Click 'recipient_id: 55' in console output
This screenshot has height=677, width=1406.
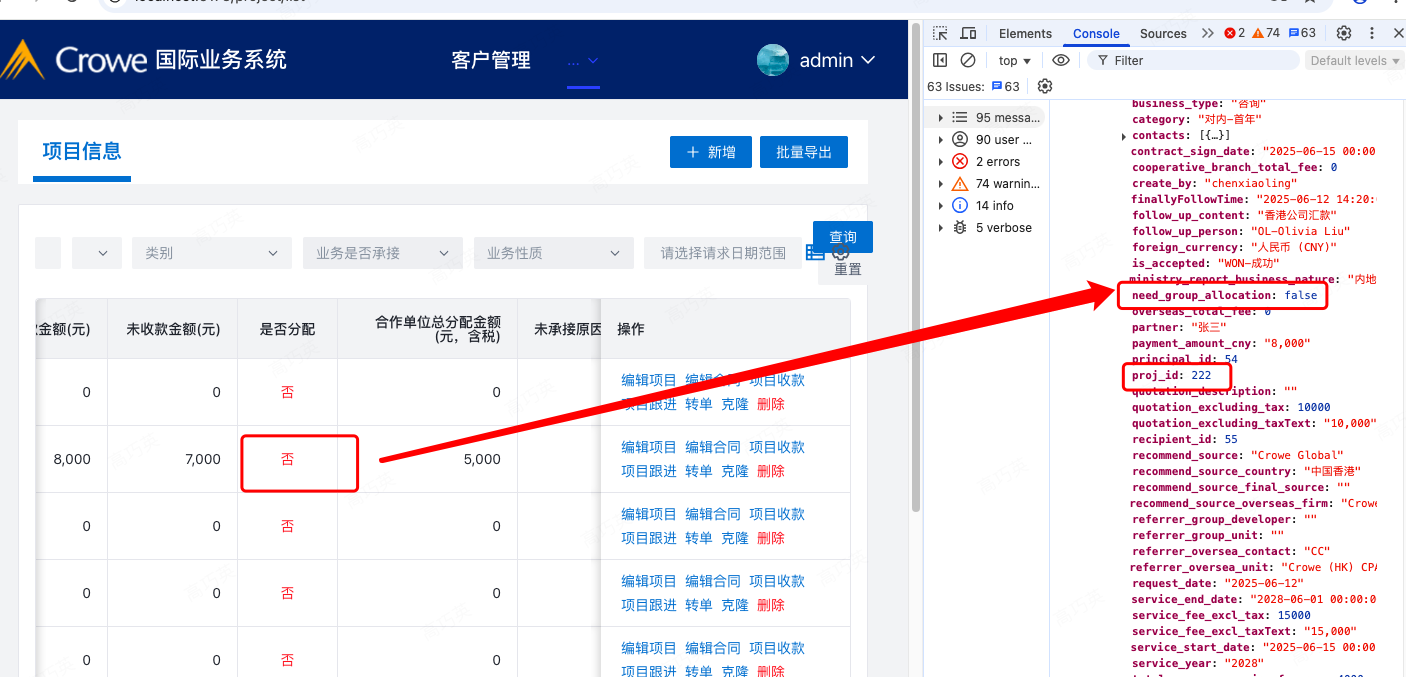coord(1184,439)
